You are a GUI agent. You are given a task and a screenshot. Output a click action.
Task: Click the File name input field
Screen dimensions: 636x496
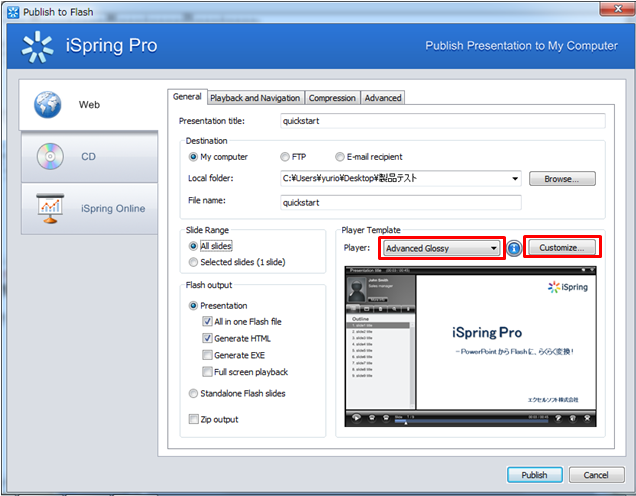click(x=401, y=202)
